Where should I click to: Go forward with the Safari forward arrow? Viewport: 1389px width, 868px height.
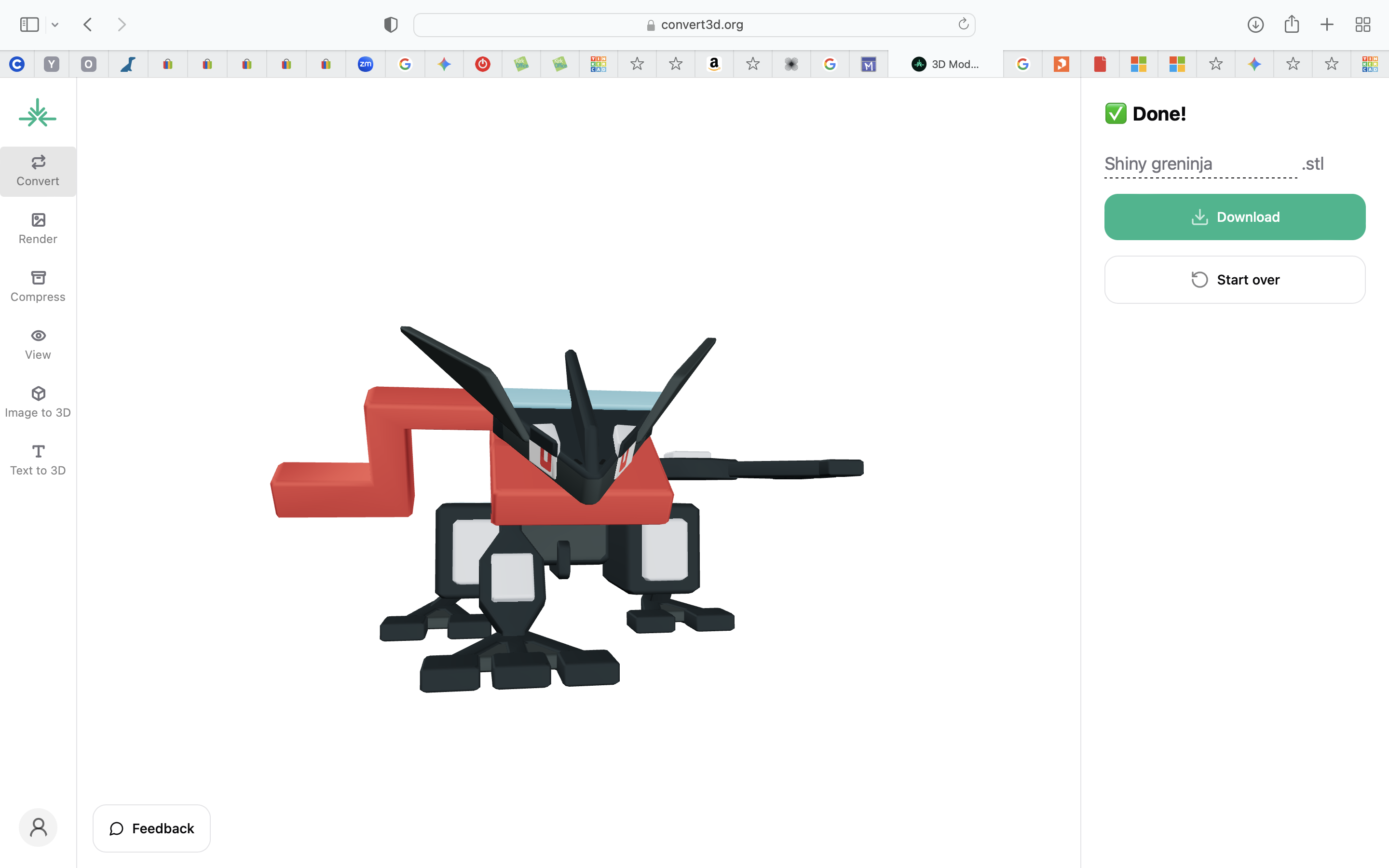pos(122,25)
